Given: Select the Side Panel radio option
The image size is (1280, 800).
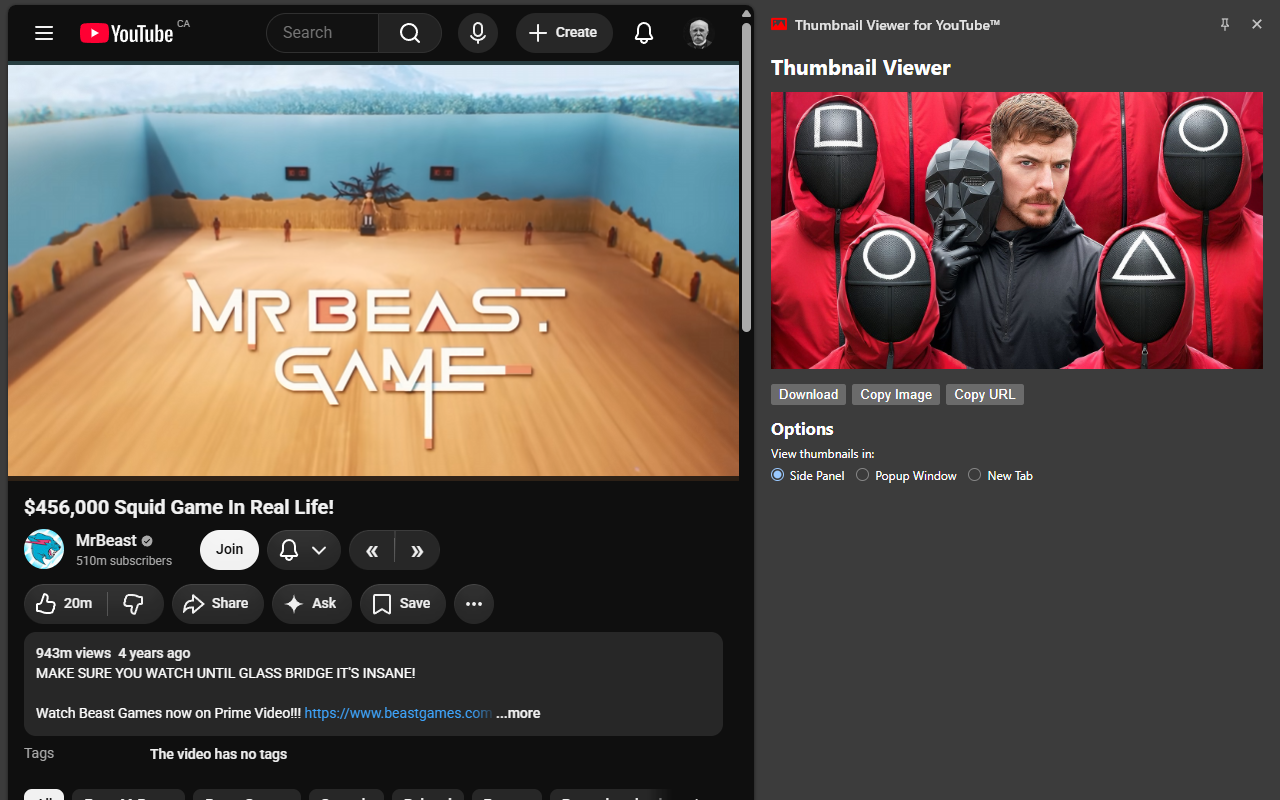Looking at the screenshot, I should pos(778,475).
